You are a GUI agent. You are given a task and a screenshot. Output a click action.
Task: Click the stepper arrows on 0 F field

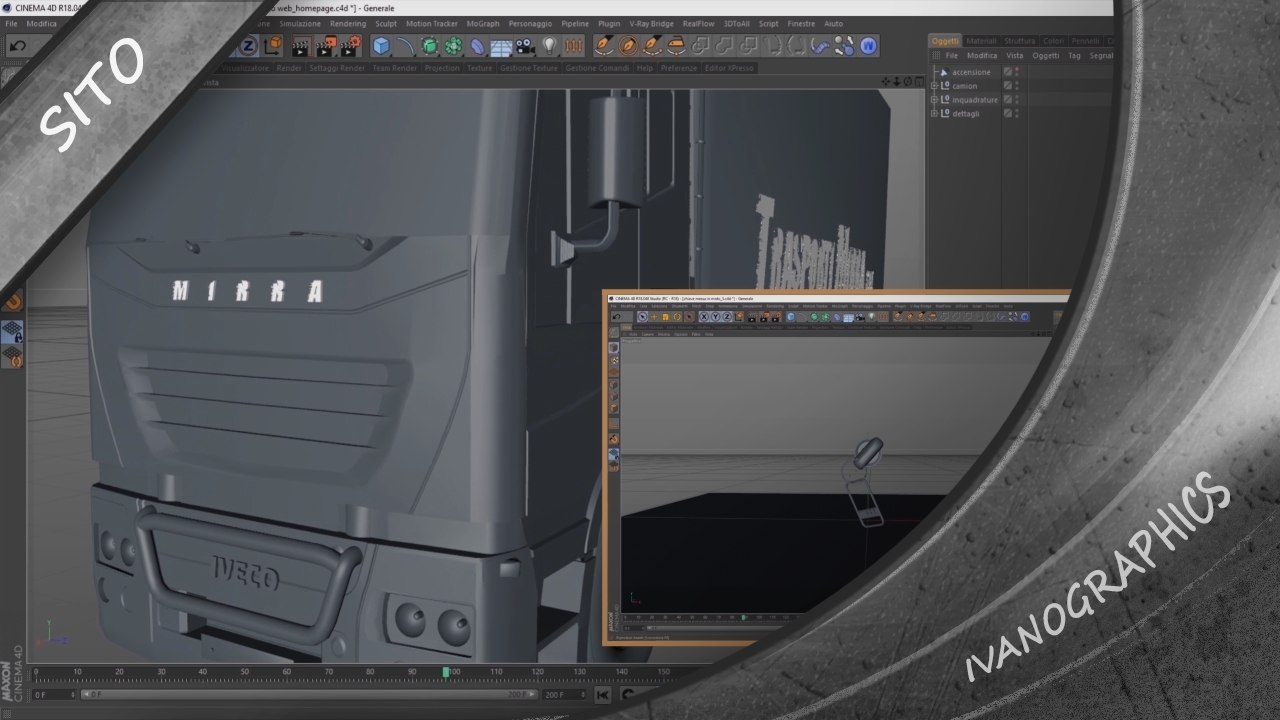73,694
